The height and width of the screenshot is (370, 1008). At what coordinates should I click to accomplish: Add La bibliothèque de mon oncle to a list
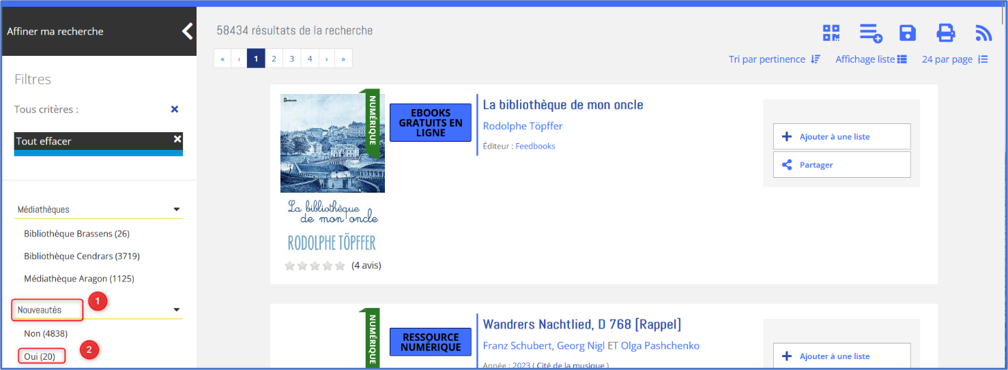pos(842,136)
